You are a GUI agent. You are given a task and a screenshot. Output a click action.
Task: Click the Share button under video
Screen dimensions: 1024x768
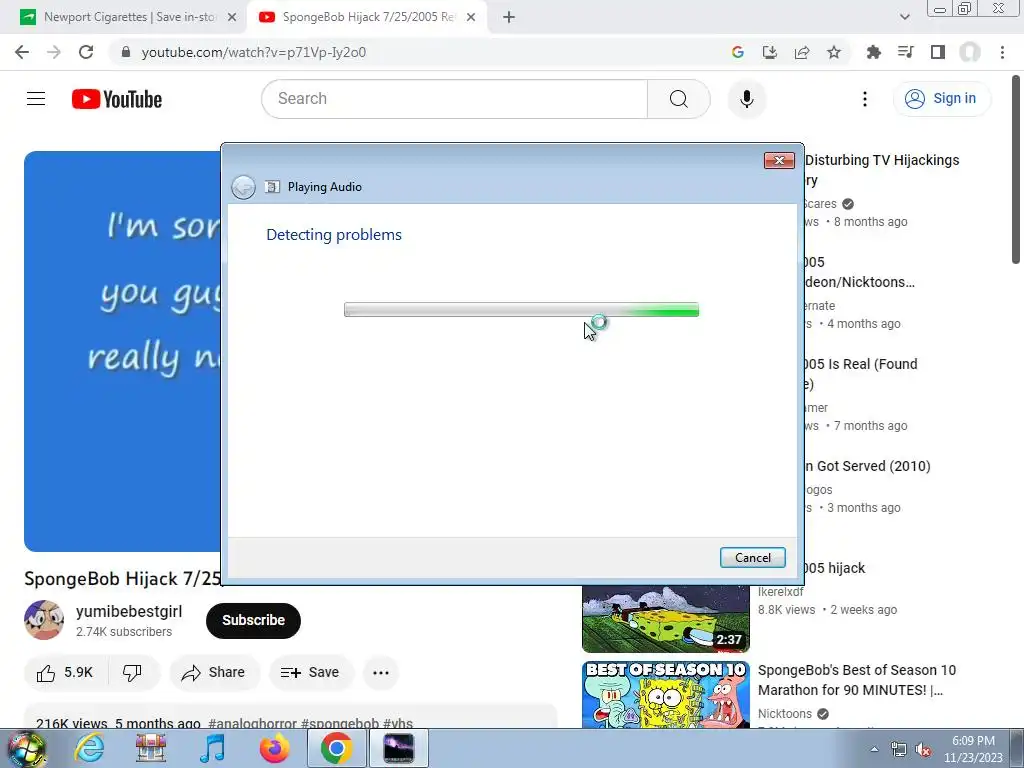(x=214, y=673)
